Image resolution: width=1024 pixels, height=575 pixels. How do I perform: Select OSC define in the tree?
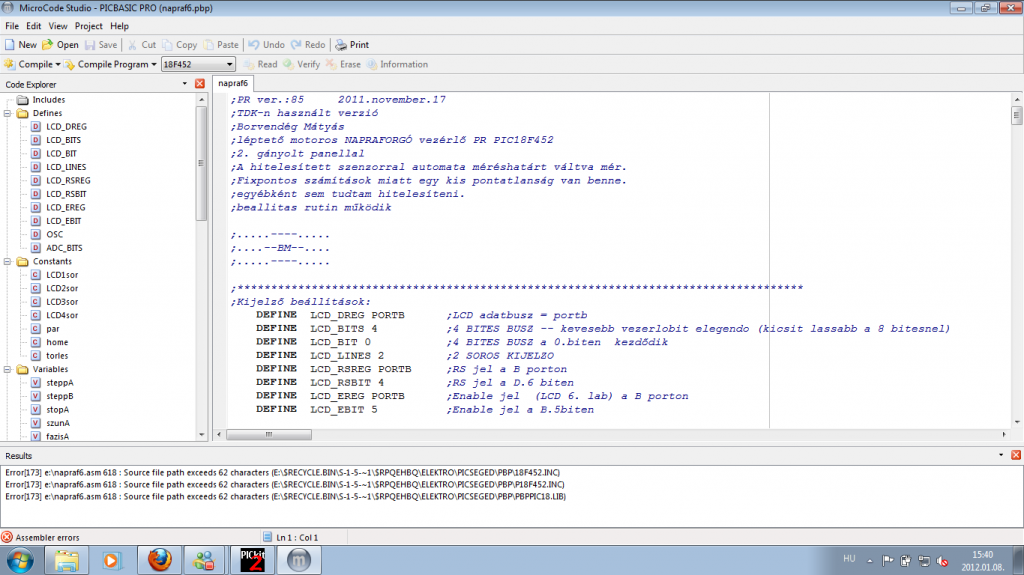point(47,235)
